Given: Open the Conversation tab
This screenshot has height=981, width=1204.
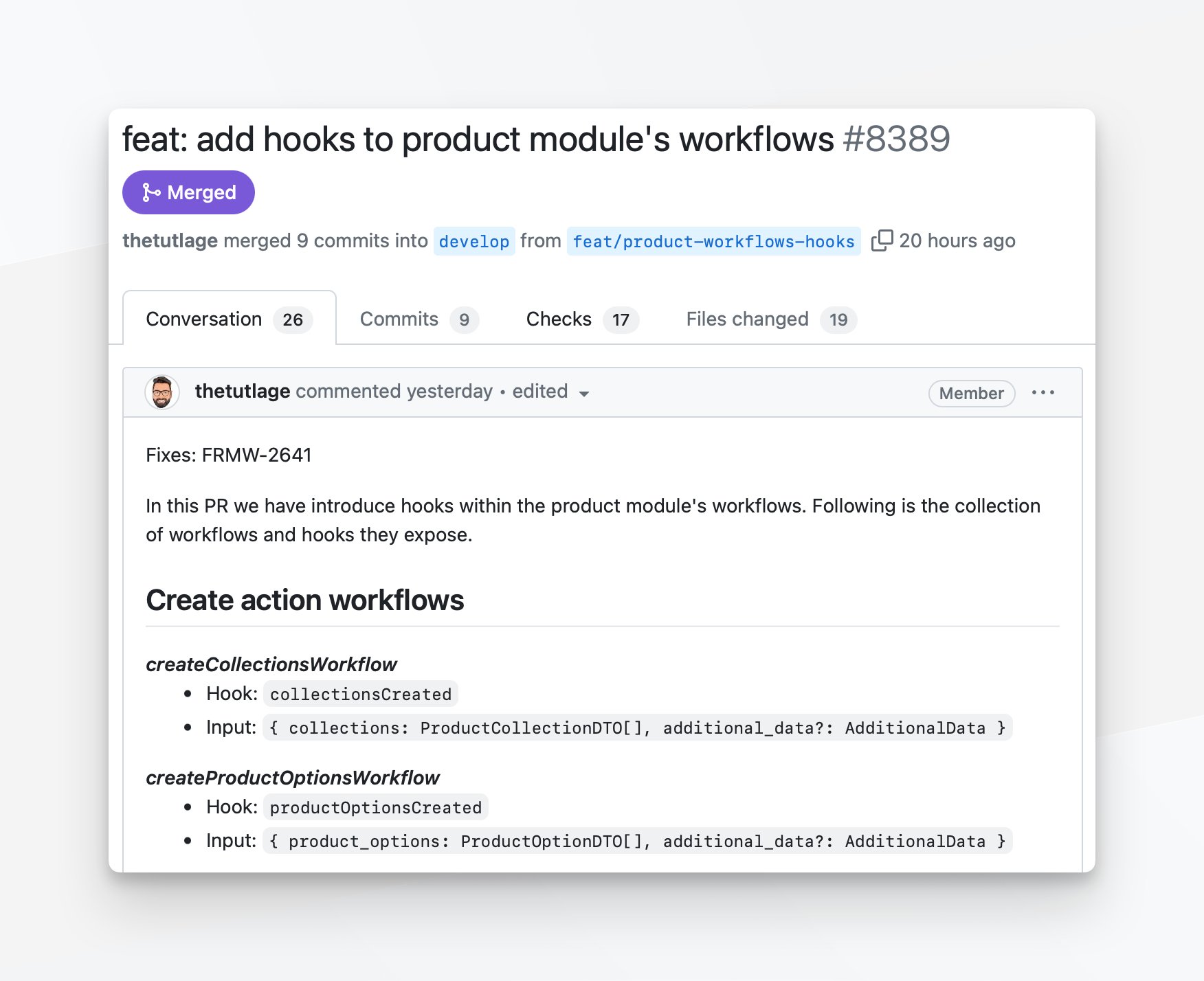Looking at the screenshot, I should point(230,319).
